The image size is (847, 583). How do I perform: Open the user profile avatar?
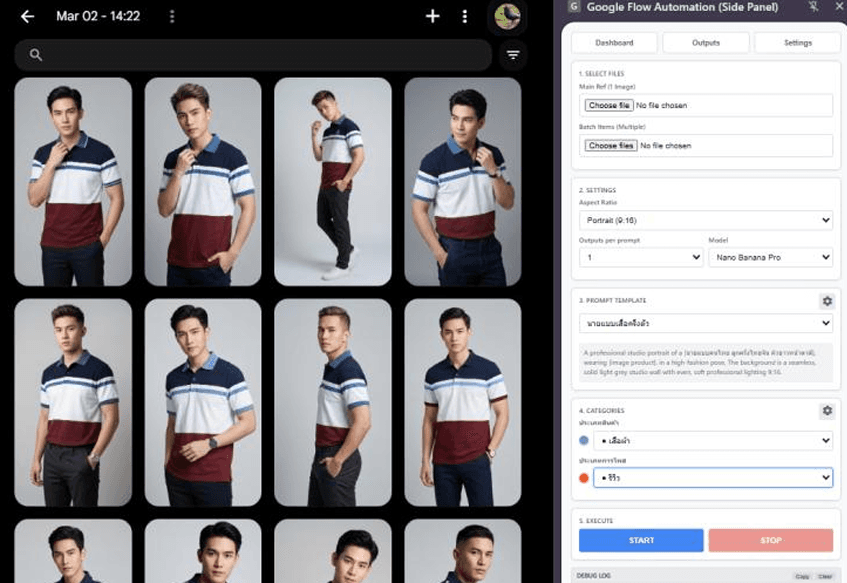pos(507,16)
